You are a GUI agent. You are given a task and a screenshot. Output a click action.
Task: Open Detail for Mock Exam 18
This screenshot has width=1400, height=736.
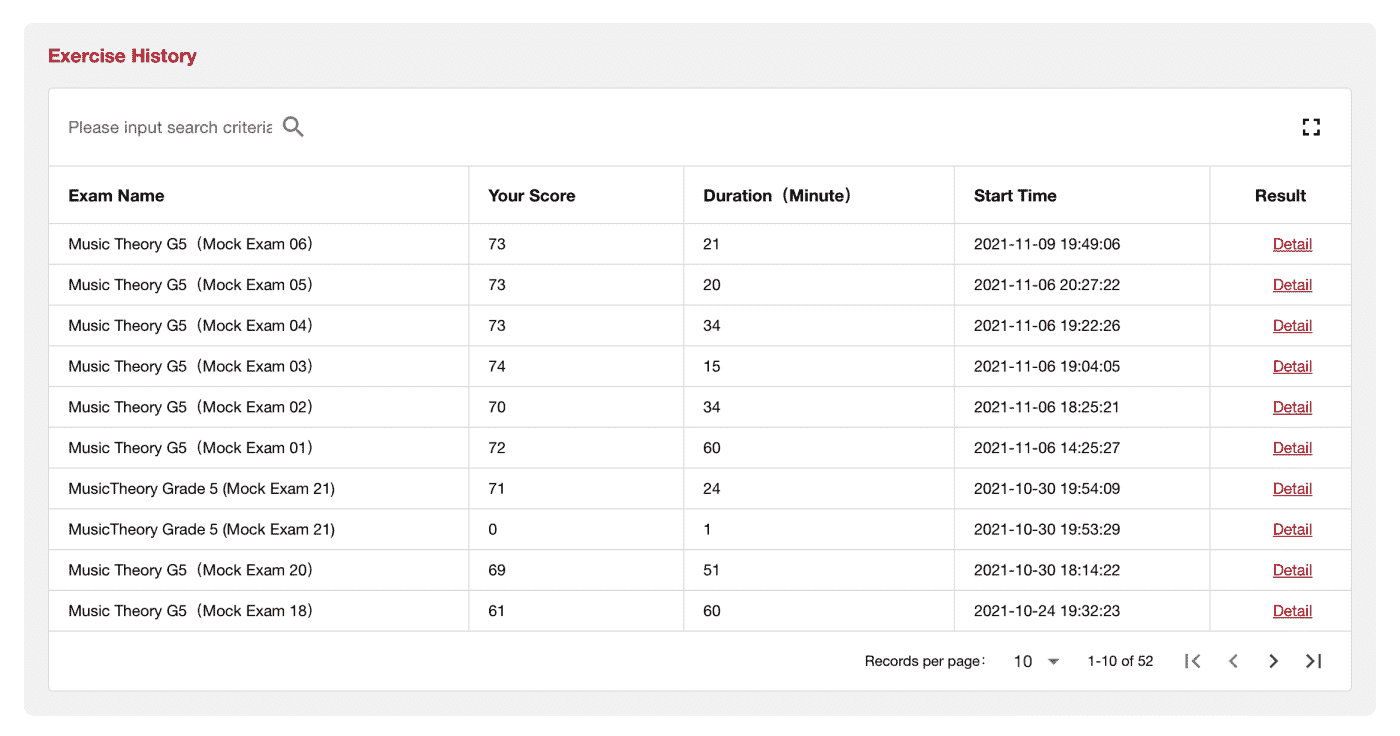[1292, 611]
